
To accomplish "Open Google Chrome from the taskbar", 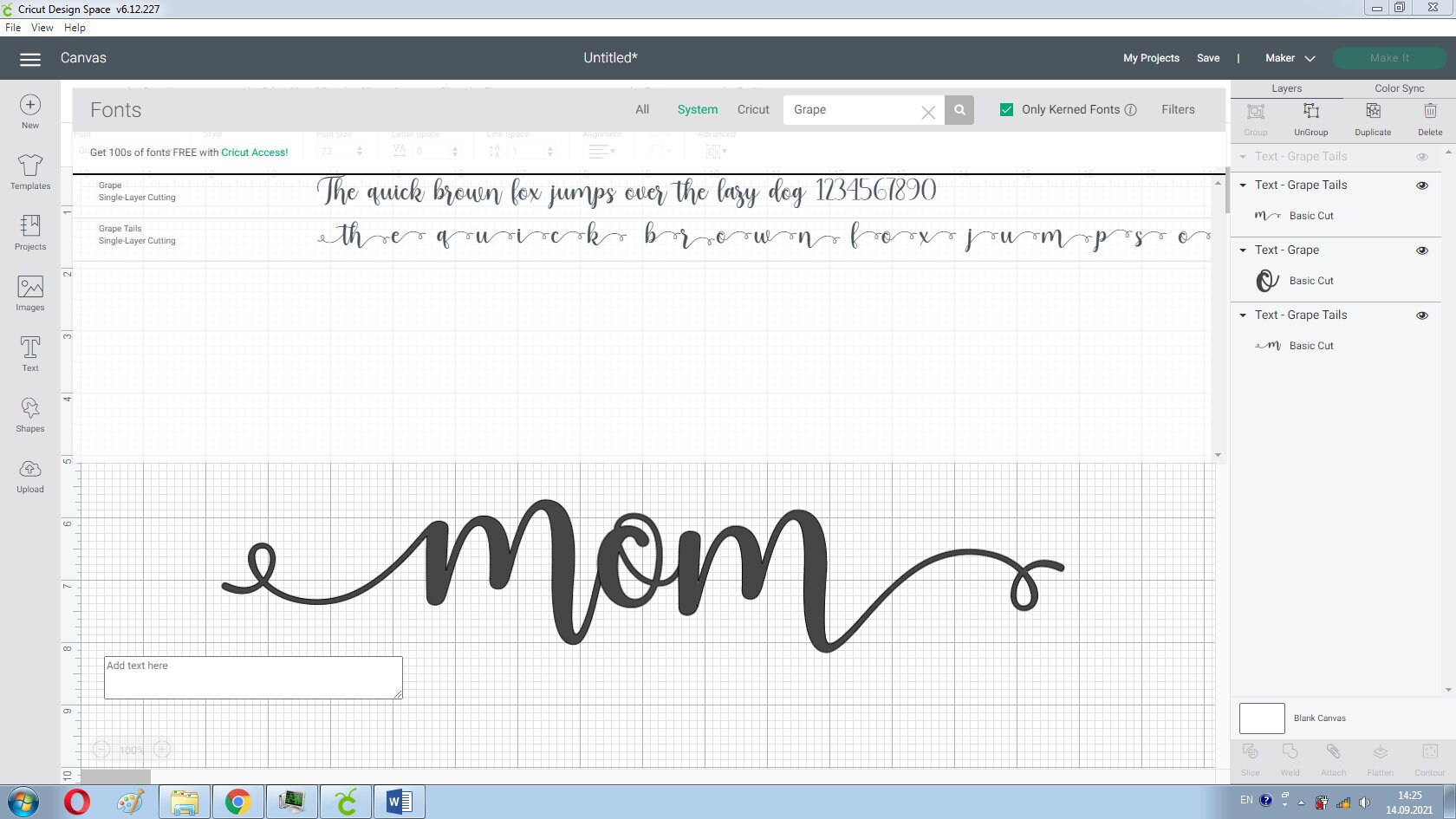I will 237,803.
